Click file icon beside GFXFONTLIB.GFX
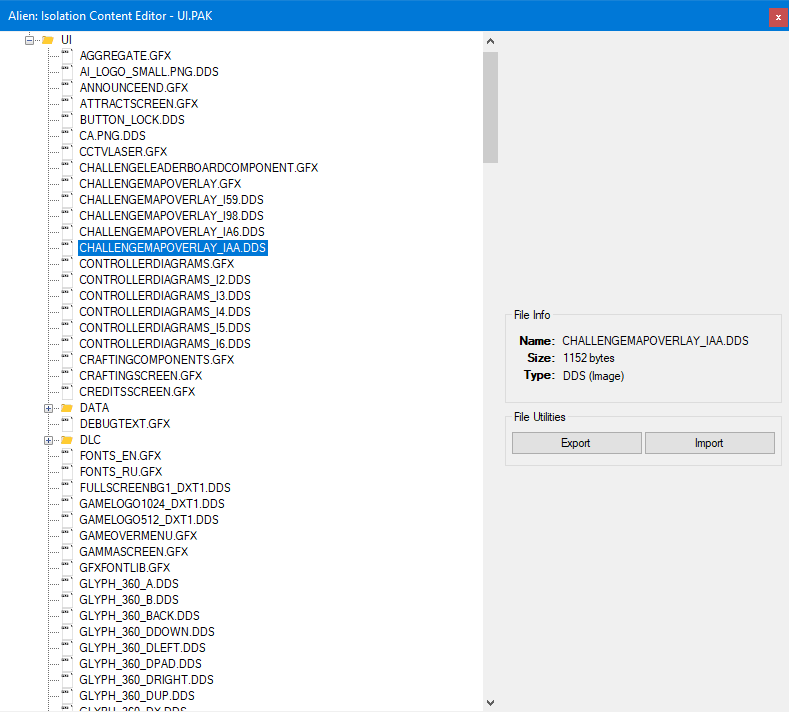The image size is (789, 712). coord(67,568)
